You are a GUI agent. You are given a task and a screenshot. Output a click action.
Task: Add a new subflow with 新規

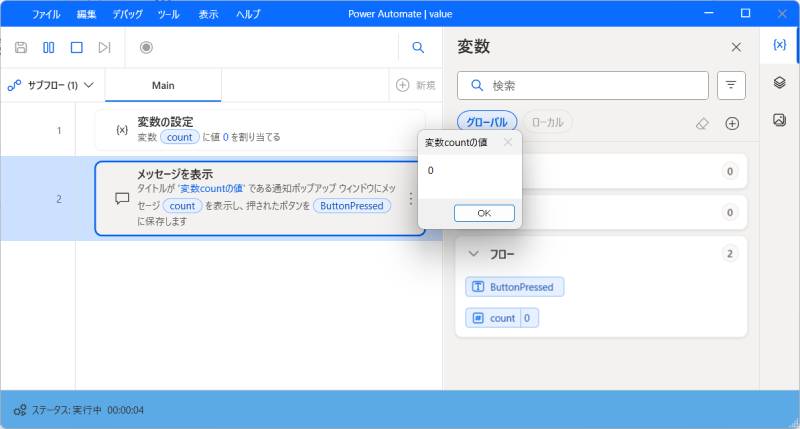tap(416, 85)
